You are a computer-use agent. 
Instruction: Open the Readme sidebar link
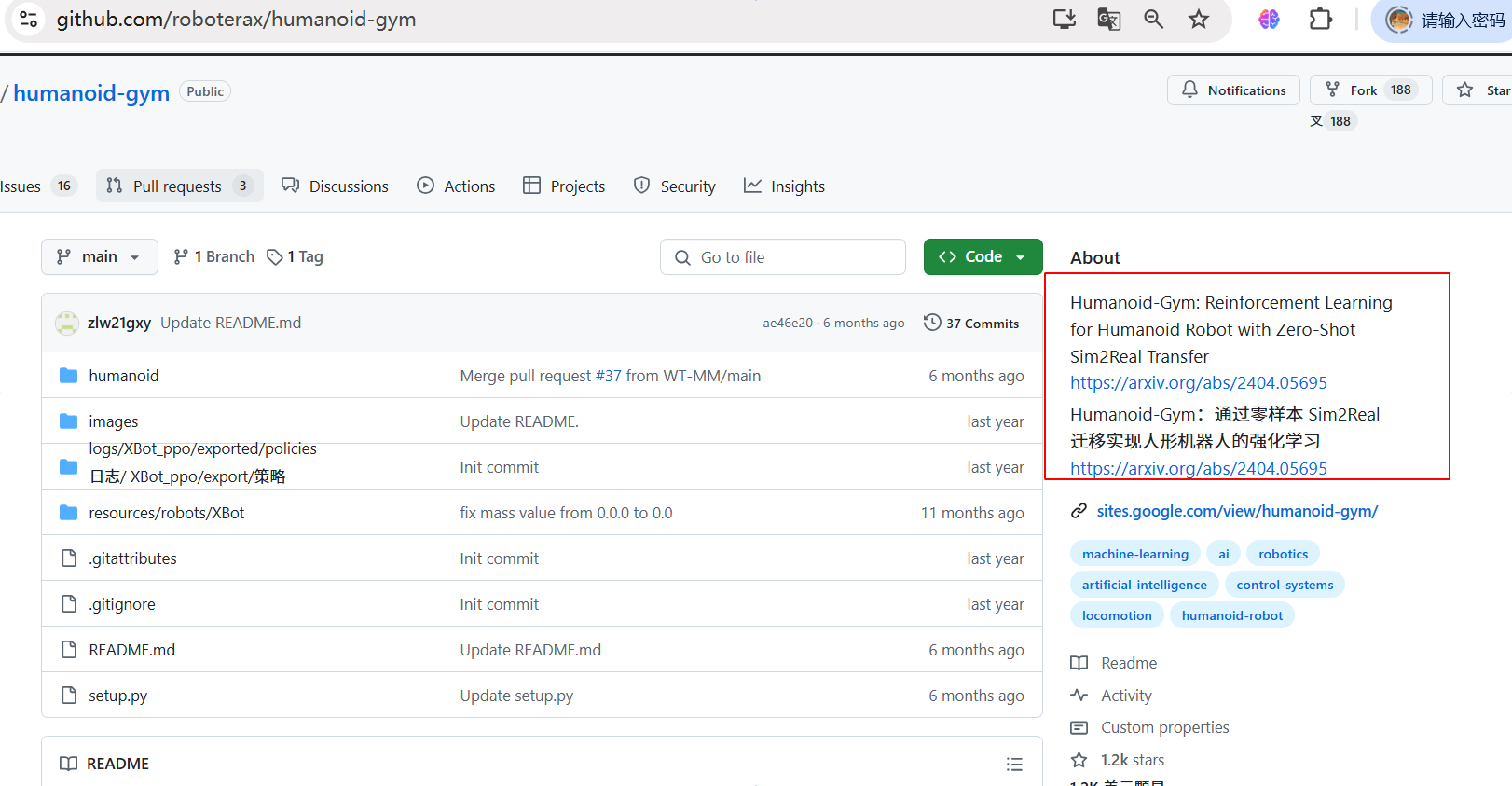(x=1114, y=663)
